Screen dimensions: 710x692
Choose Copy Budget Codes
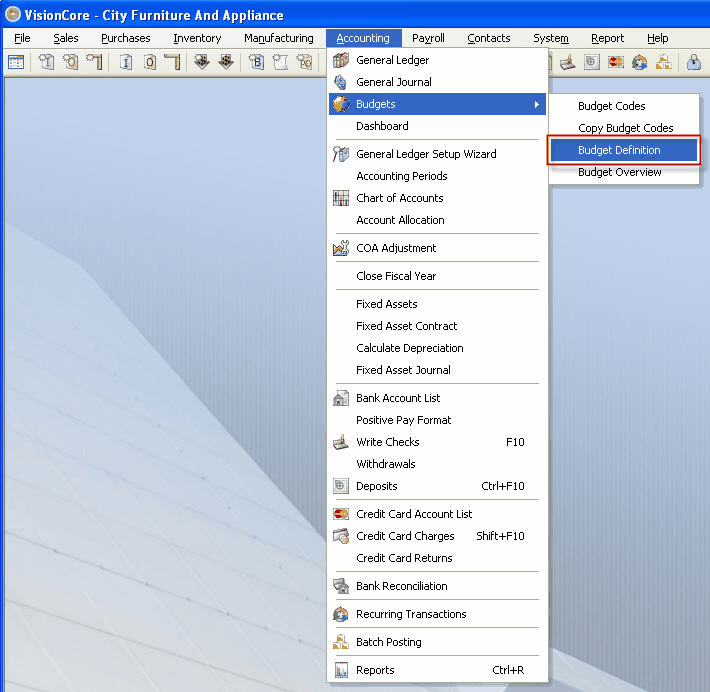(x=624, y=128)
